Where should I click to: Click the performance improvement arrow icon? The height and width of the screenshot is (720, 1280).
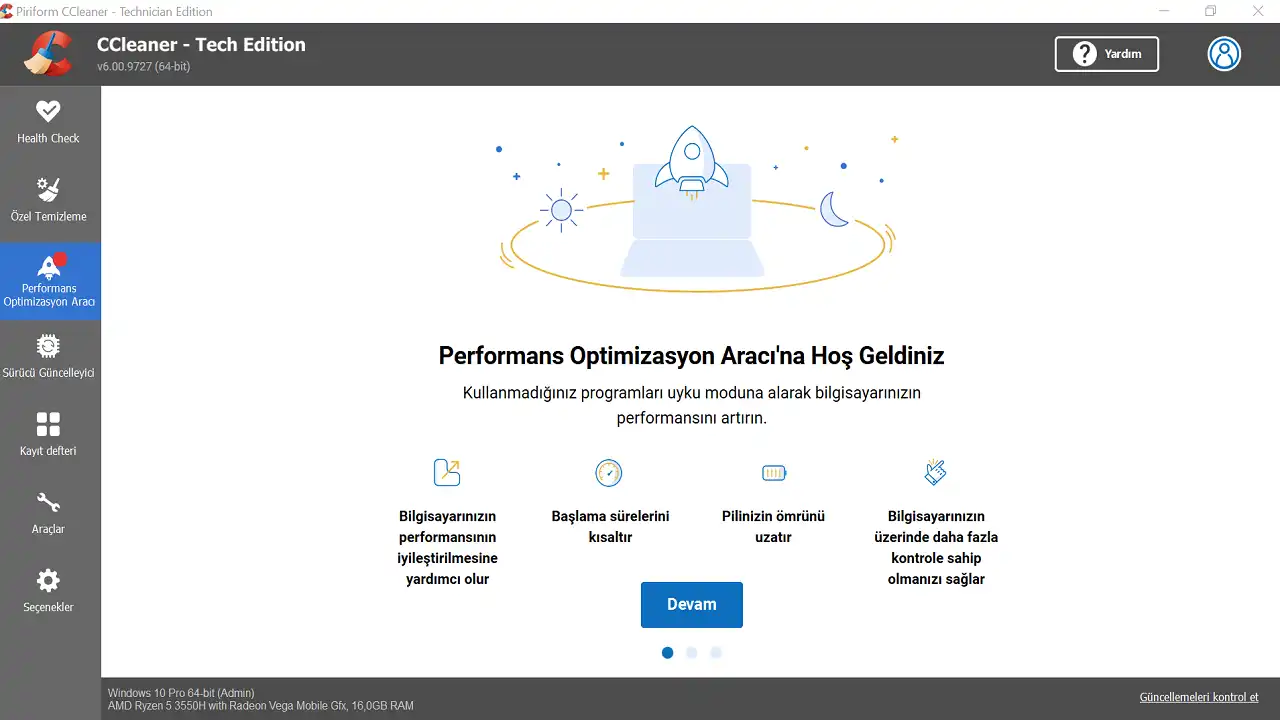point(447,472)
